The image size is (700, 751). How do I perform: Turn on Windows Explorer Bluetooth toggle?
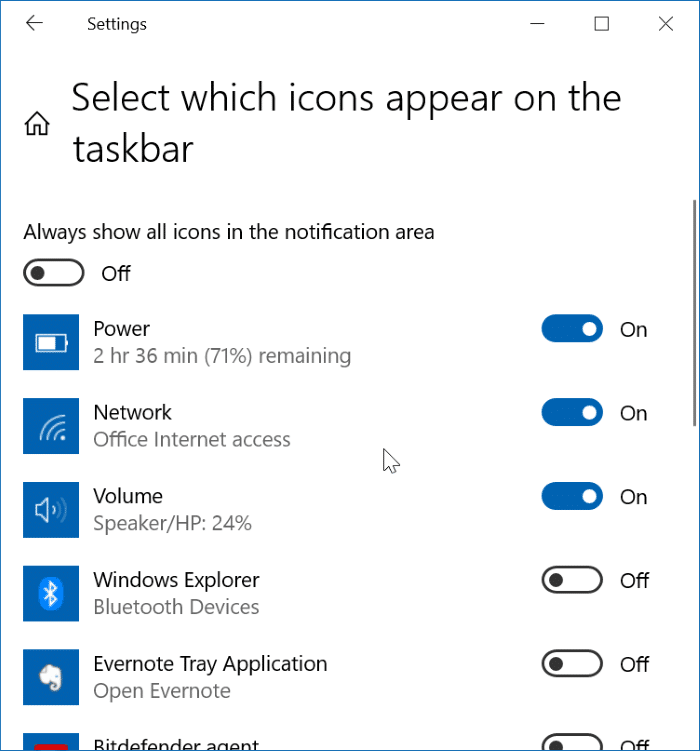572,580
